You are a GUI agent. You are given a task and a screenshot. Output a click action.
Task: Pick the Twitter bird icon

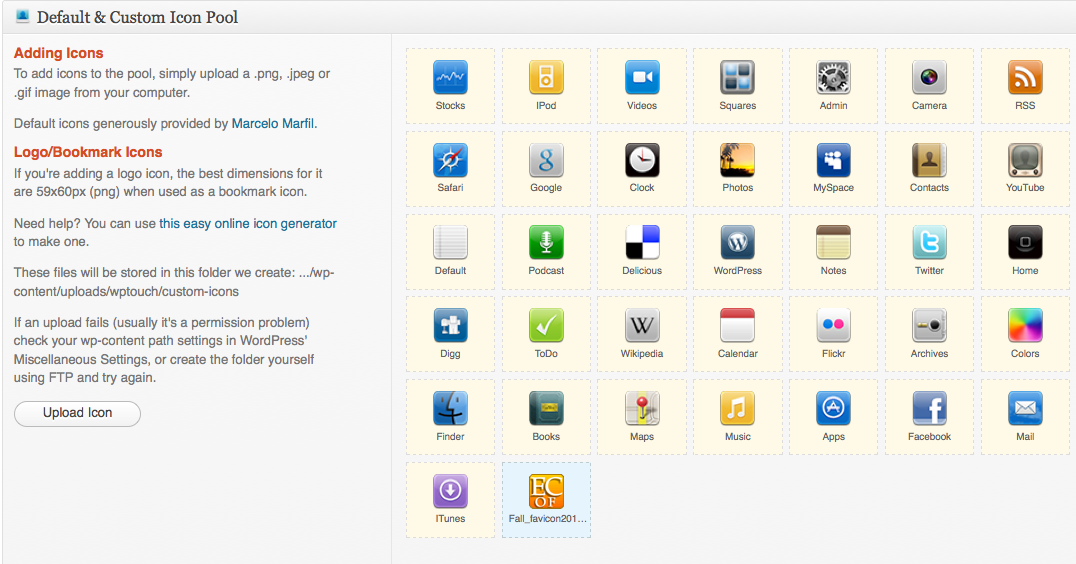pyautogui.click(x=929, y=243)
